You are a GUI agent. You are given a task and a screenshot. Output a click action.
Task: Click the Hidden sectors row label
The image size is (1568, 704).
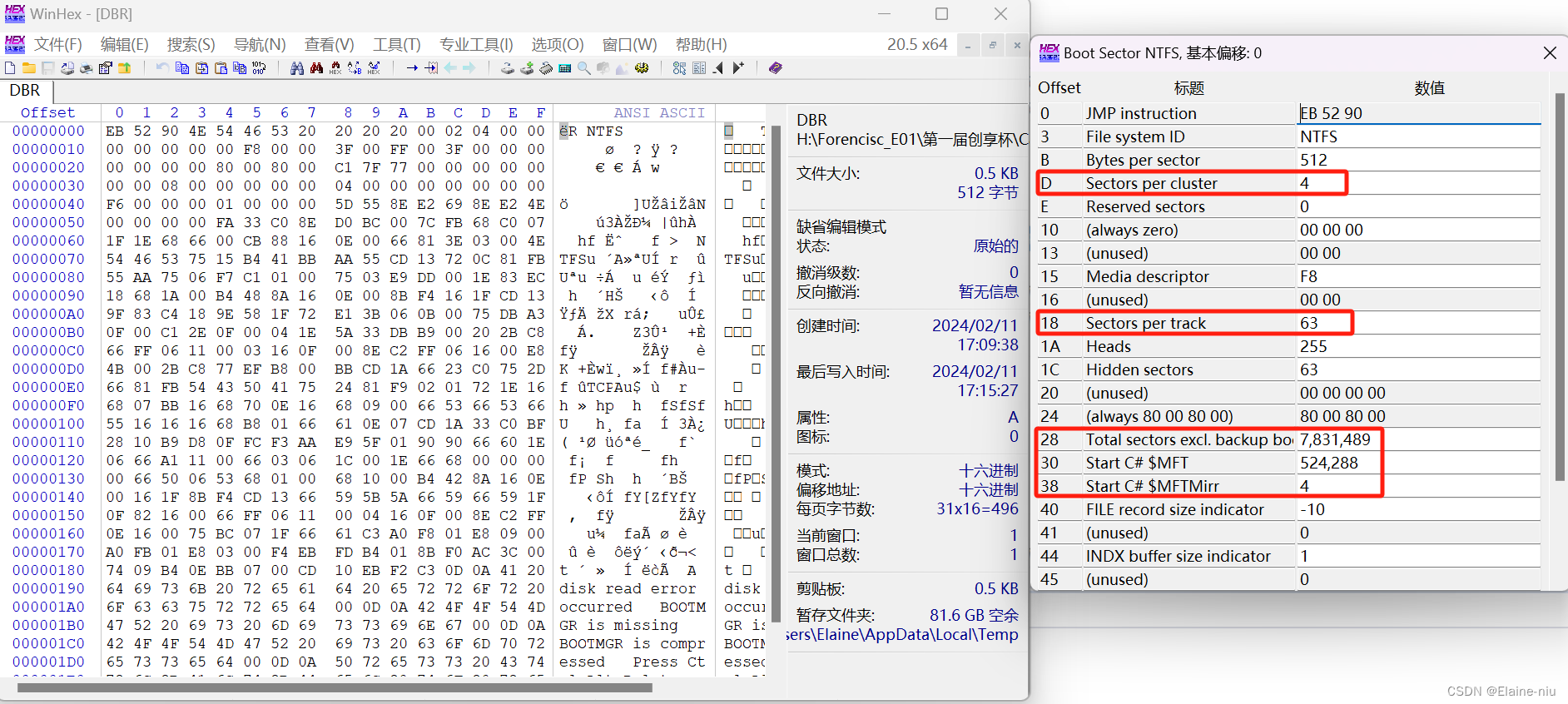point(1139,369)
